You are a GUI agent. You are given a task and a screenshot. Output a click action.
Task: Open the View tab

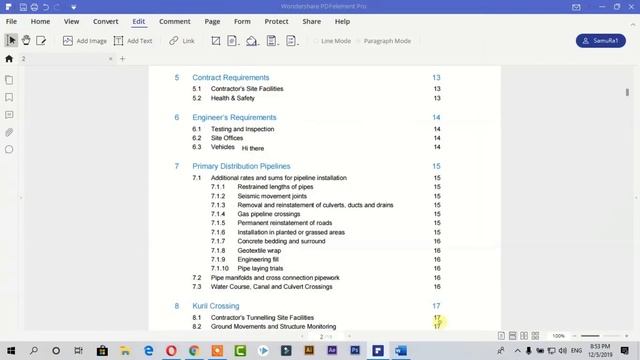click(71, 22)
